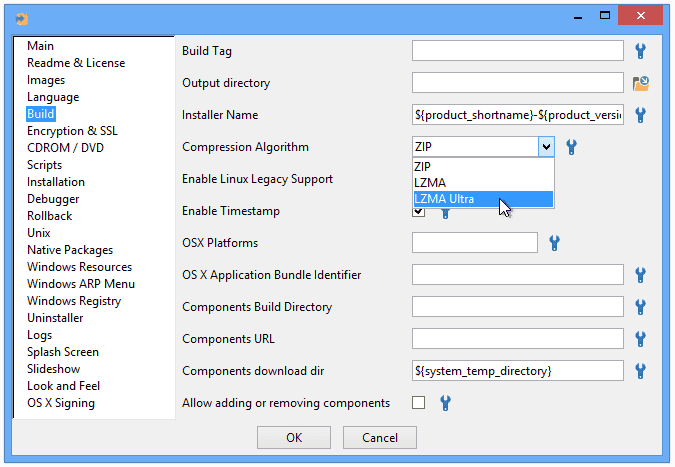The width and height of the screenshot is (675, 467).
Task: Toggle the Enable Timestamp checkbox
Action: click(x=418, y=212)
